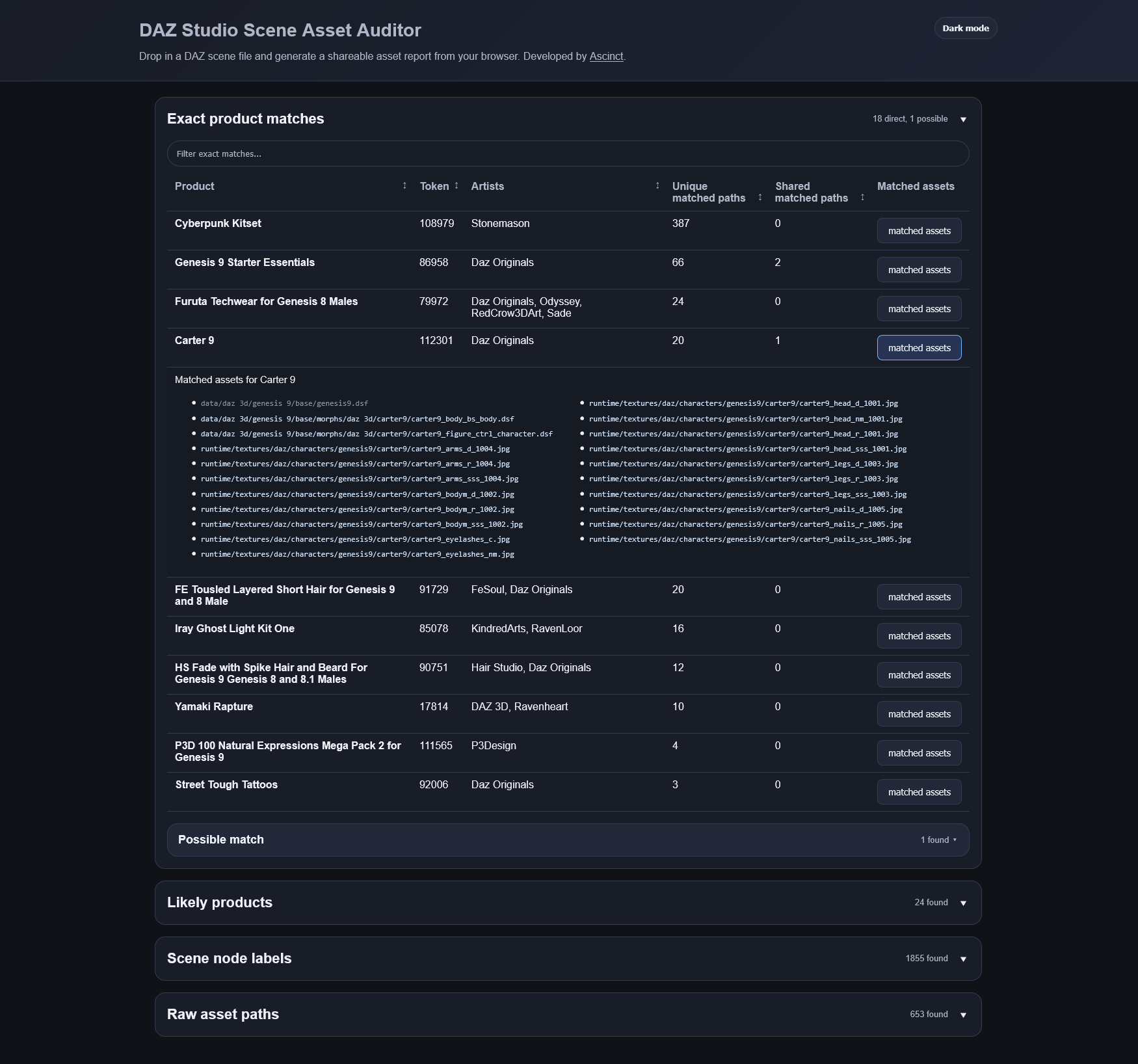Expand the Possible match section
Image resolution: width=1138 pixels, height=1064 pixels.
coord(568,840)
